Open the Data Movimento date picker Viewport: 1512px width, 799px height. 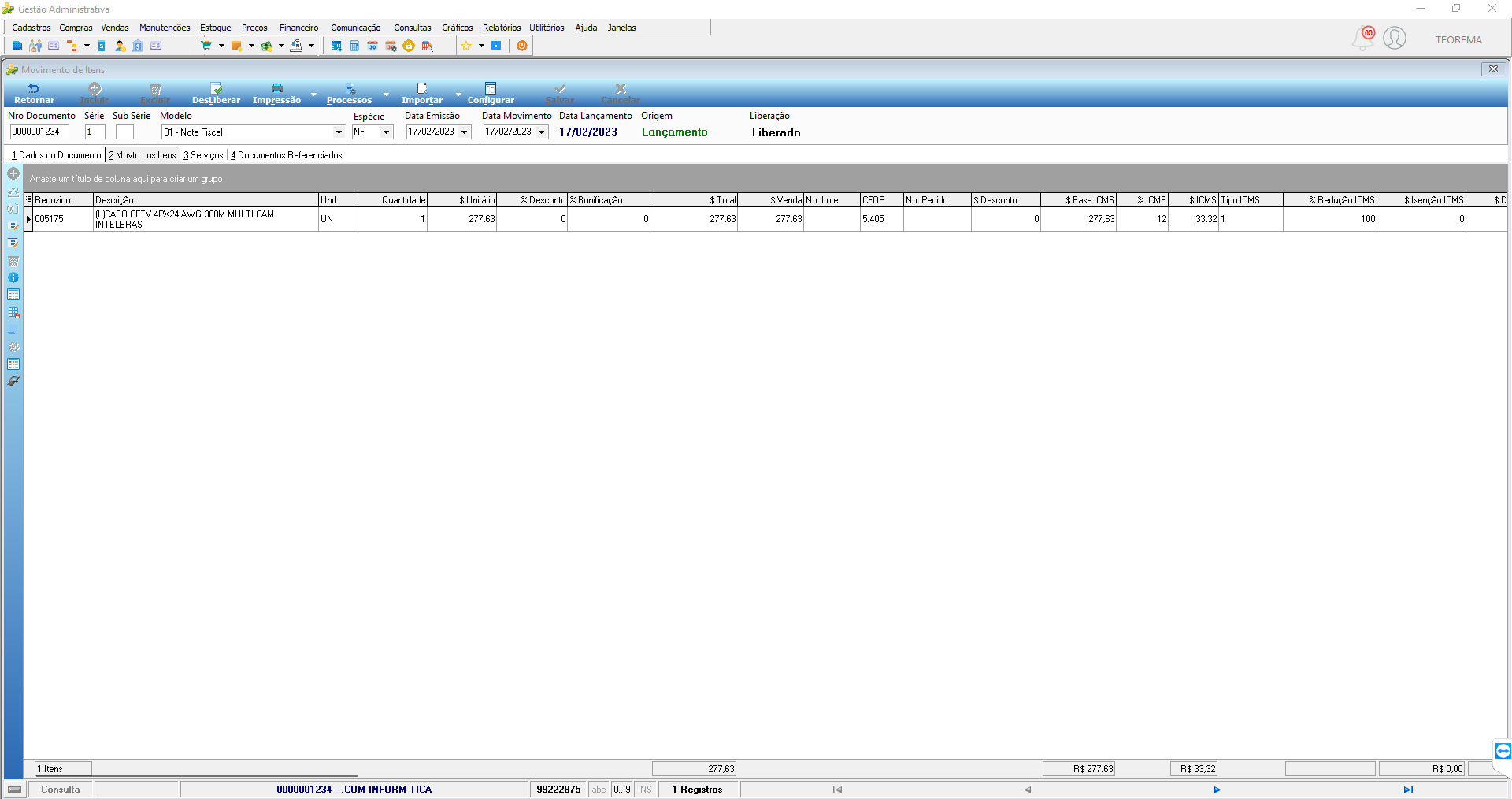(541, 132)
